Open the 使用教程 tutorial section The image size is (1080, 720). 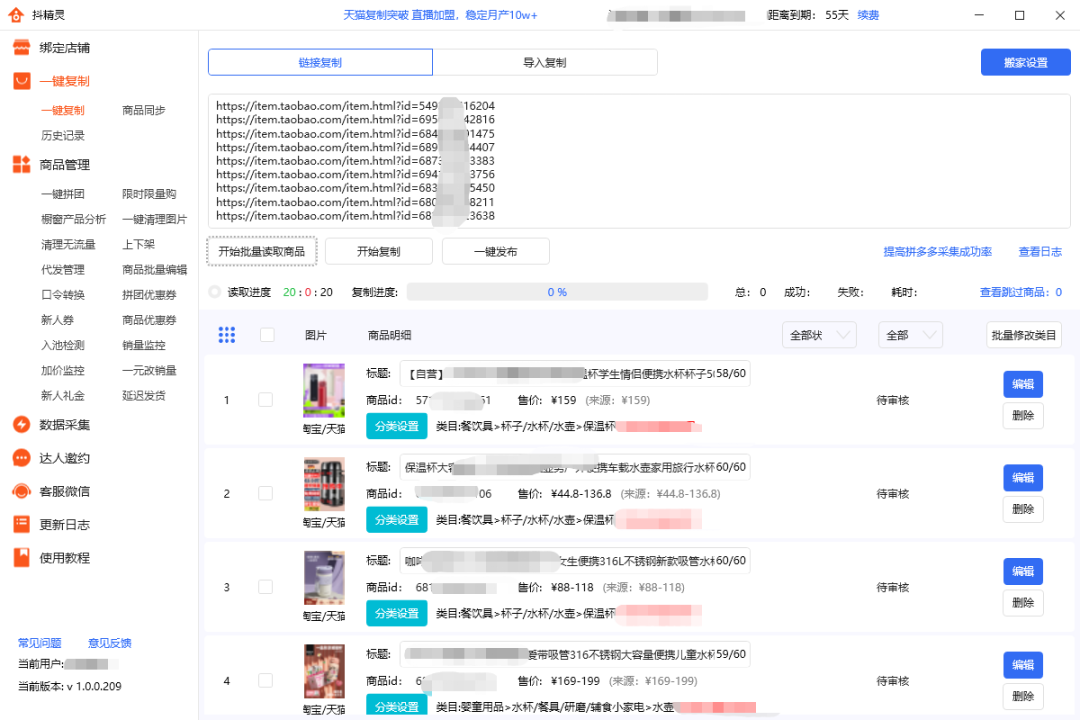pyautogui.click(x=65, y=556)
